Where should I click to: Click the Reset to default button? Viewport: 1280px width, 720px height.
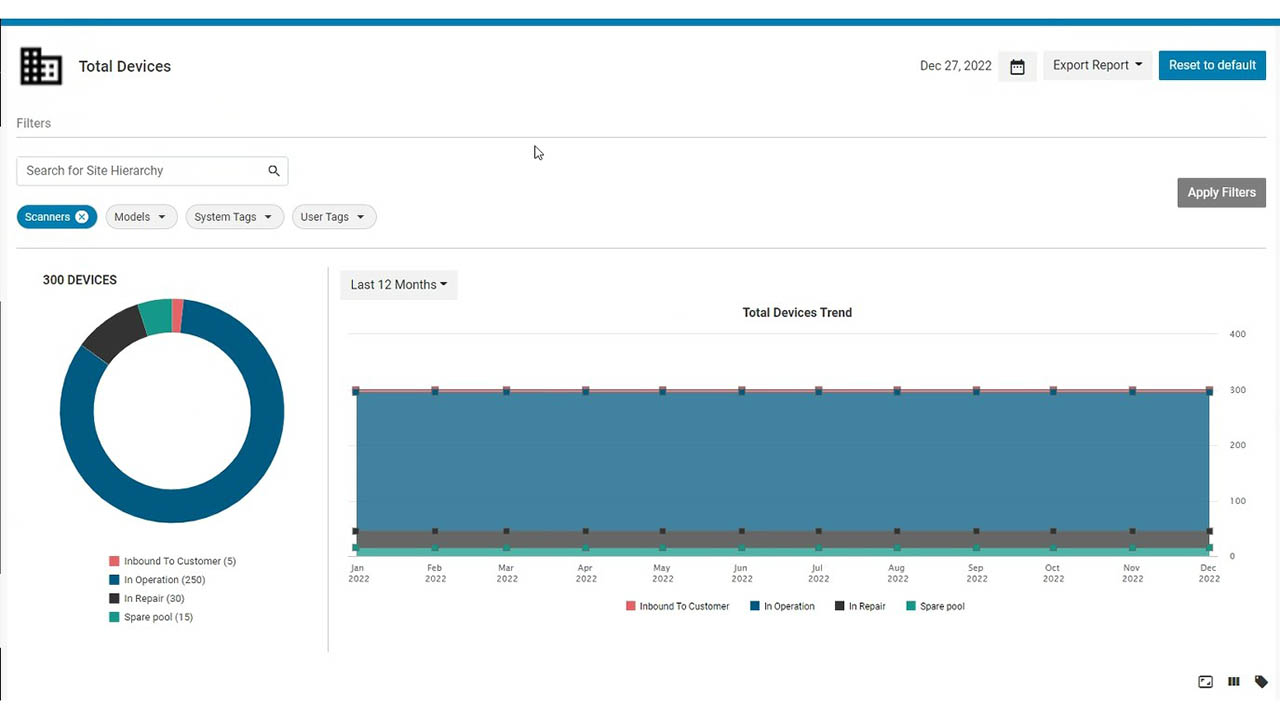tap(1212, 65)
